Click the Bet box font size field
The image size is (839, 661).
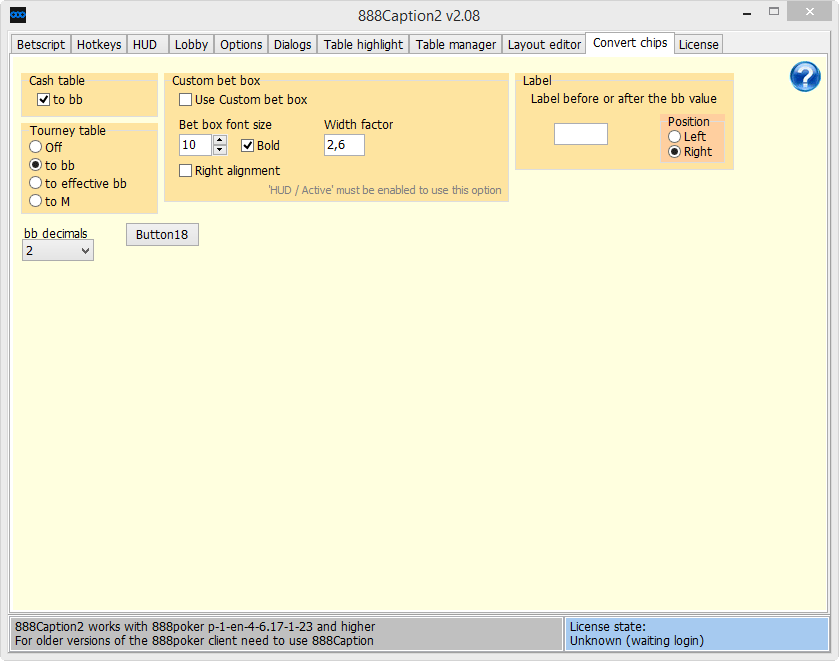click(x=195, y=145)
